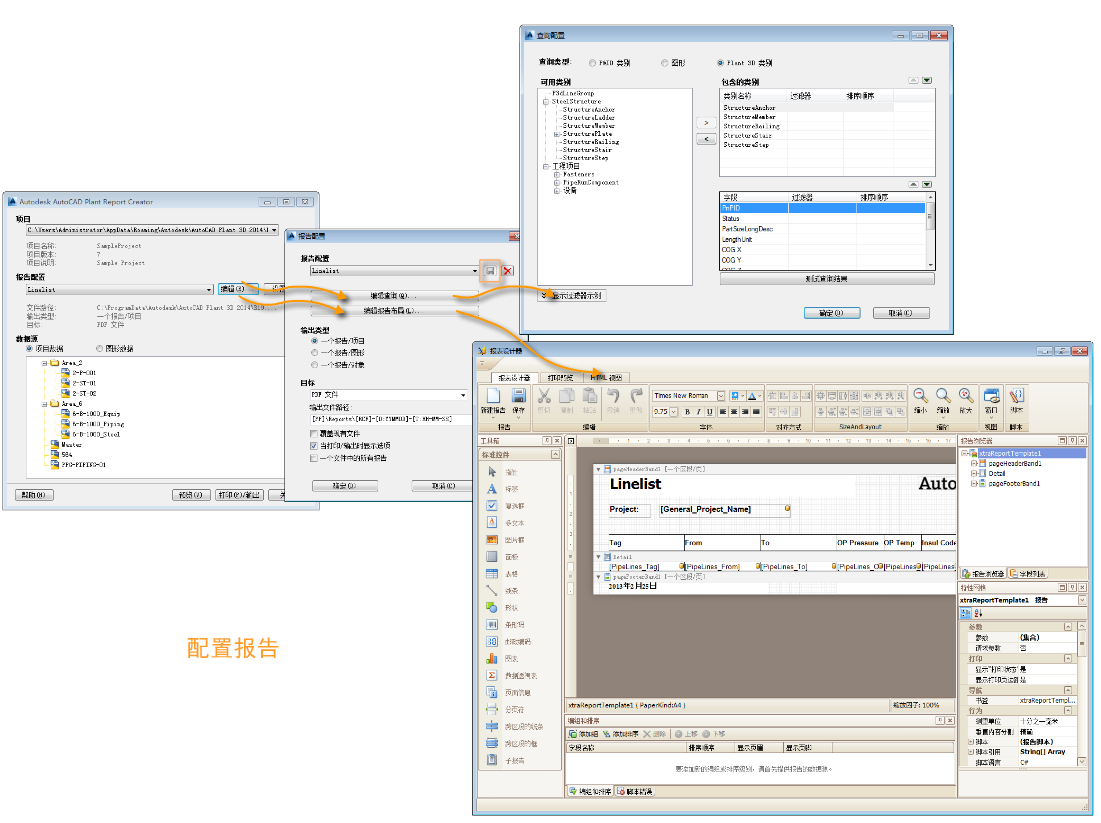Viewport: 1101px width, 823px height.
Task: Click red X delete icon in report config
Action: (x=508, y=271)
